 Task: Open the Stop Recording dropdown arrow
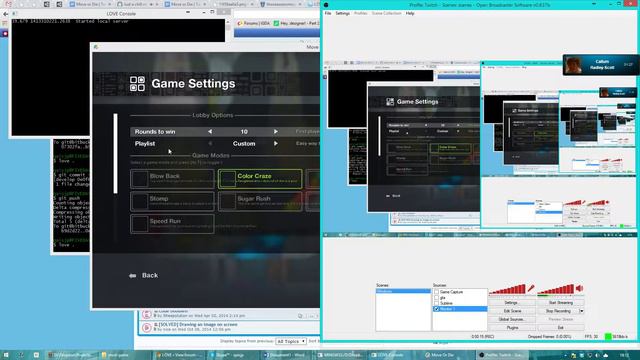point(582,311)
